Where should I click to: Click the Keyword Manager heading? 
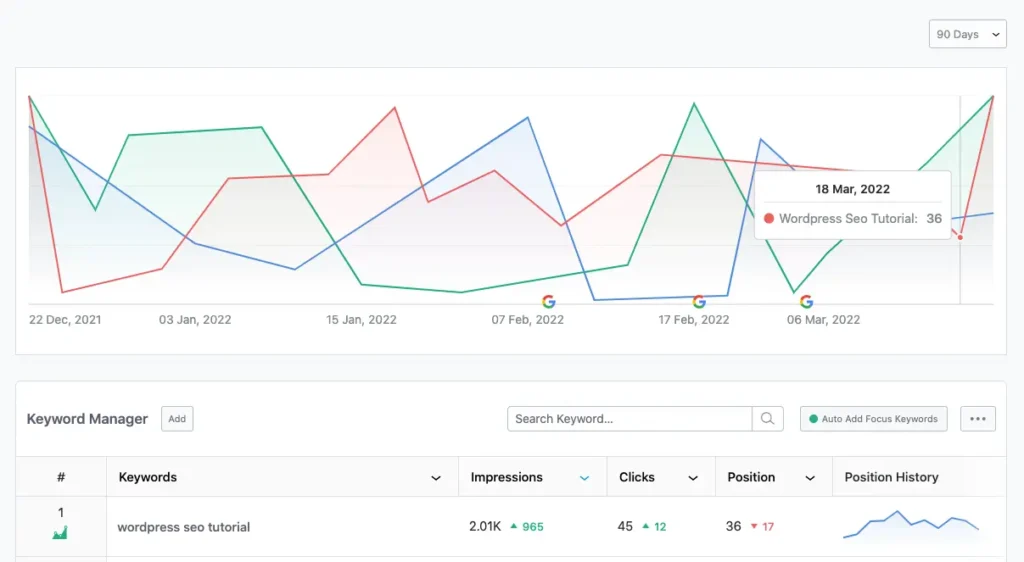[88, 419]
